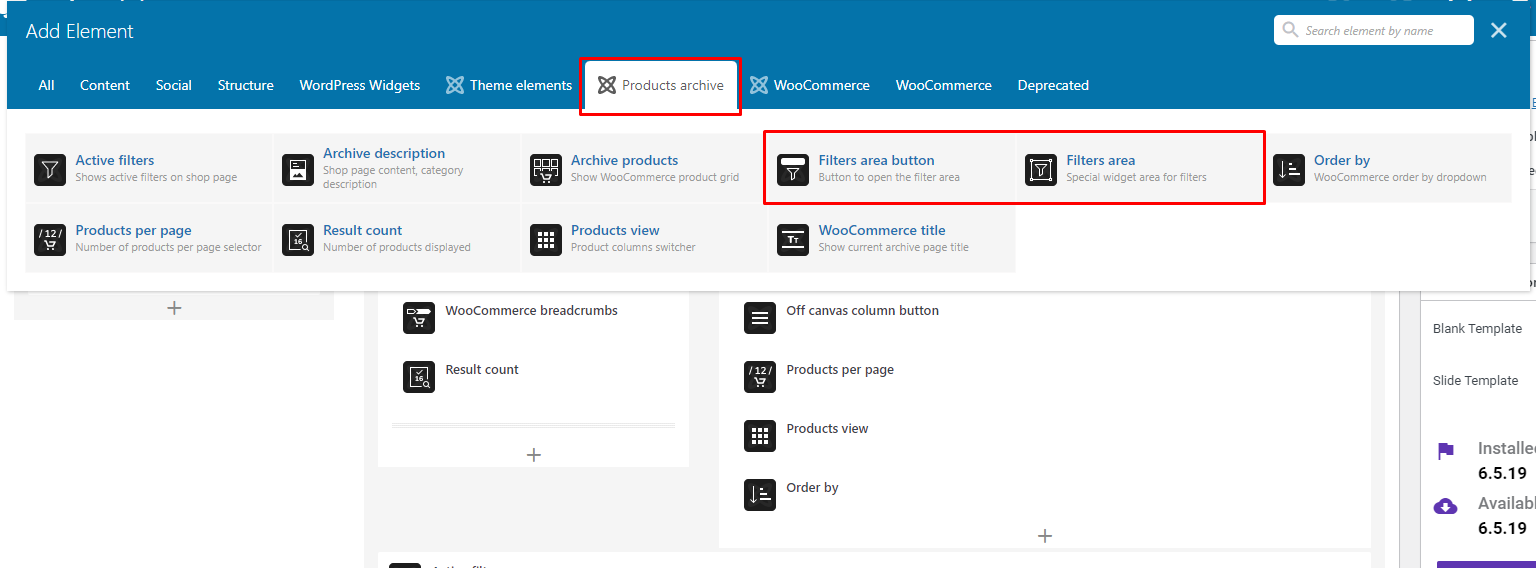
Task: Select the Blank Template option
Action: point(1477,329)
